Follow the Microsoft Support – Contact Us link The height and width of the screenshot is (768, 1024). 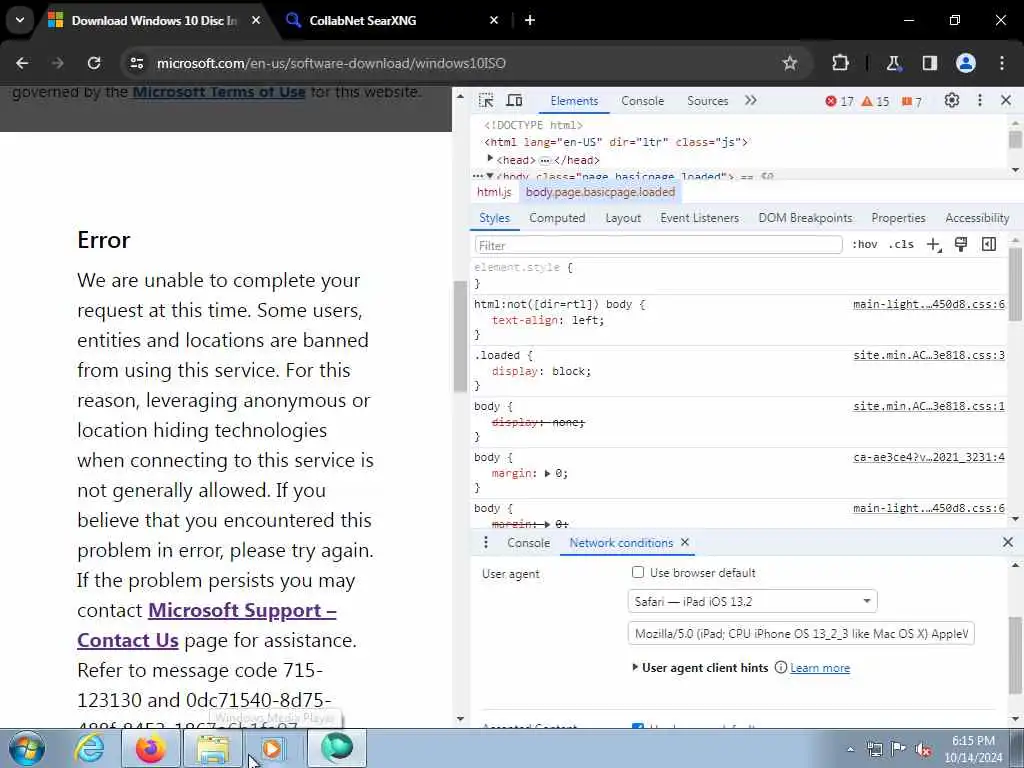(207, 625)
